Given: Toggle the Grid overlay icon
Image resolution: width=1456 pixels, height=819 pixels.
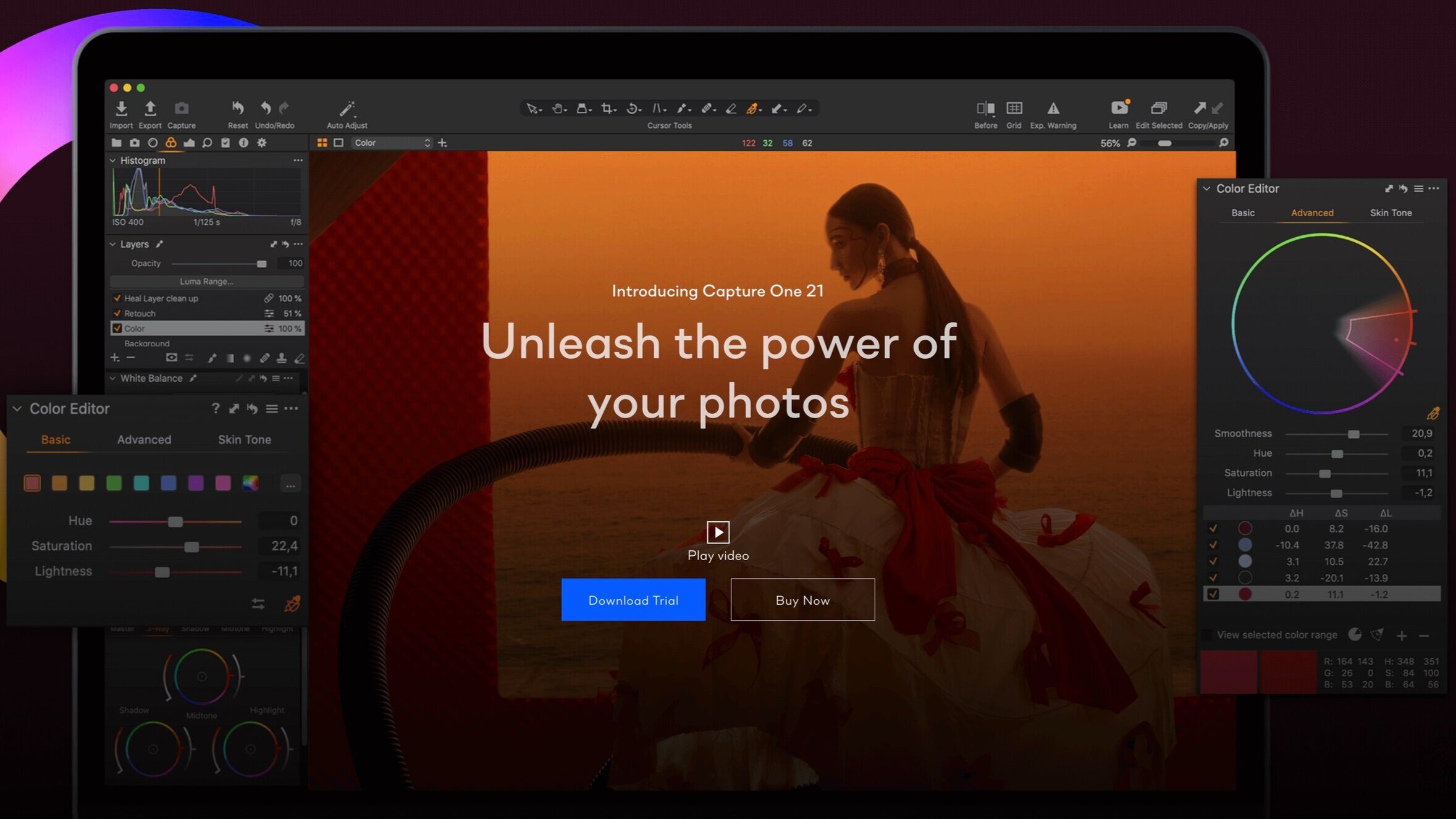Looking at the screenshot, I should (1014, 108).
